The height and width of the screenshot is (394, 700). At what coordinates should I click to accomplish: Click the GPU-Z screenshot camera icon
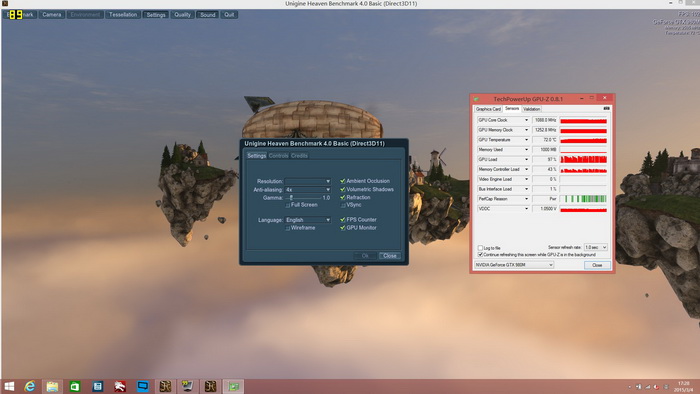(x=606, y=108)
